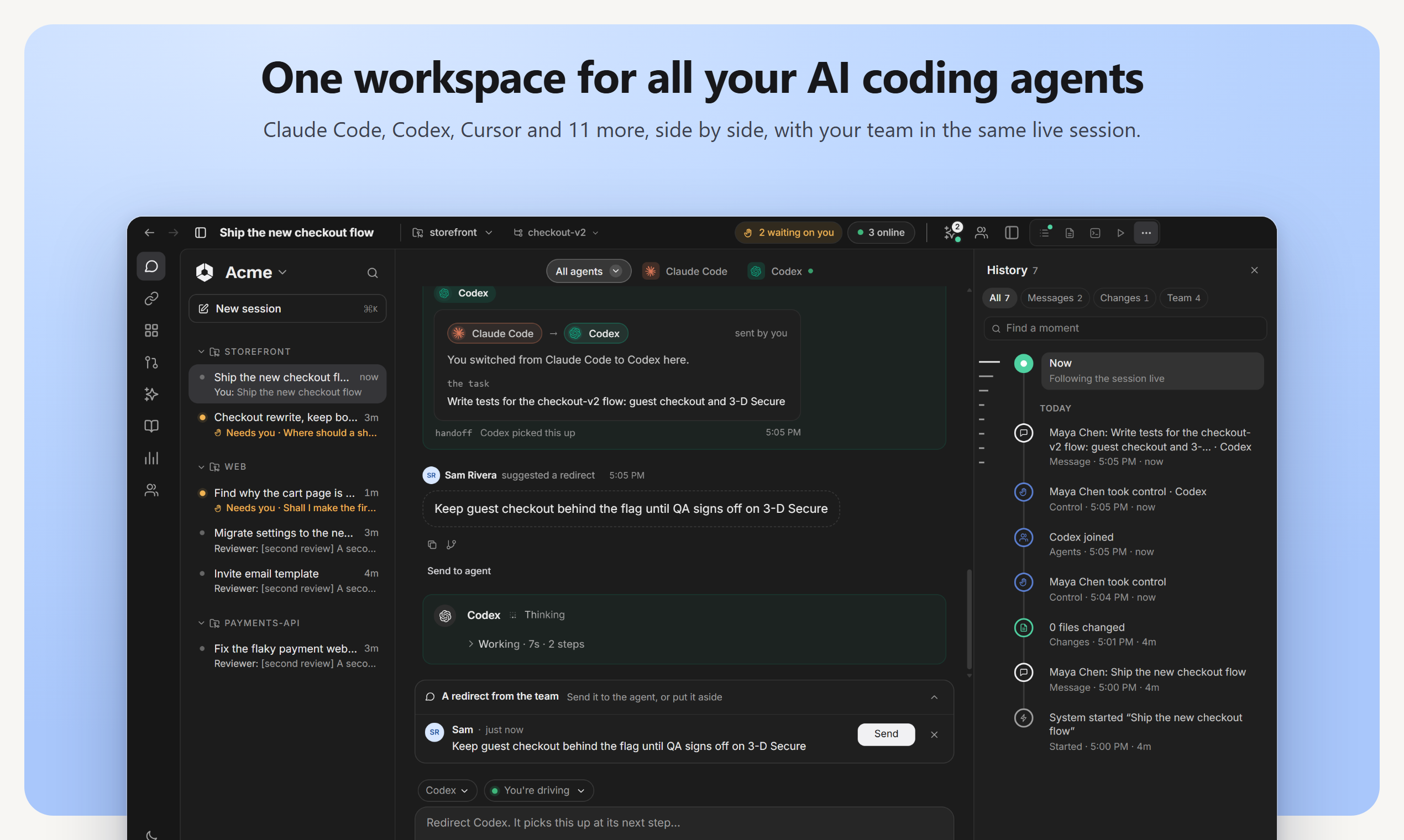Click the sparkles icon with badge 2
The height and width of the screenshot is (840, 1404).
tap(952, 233)
